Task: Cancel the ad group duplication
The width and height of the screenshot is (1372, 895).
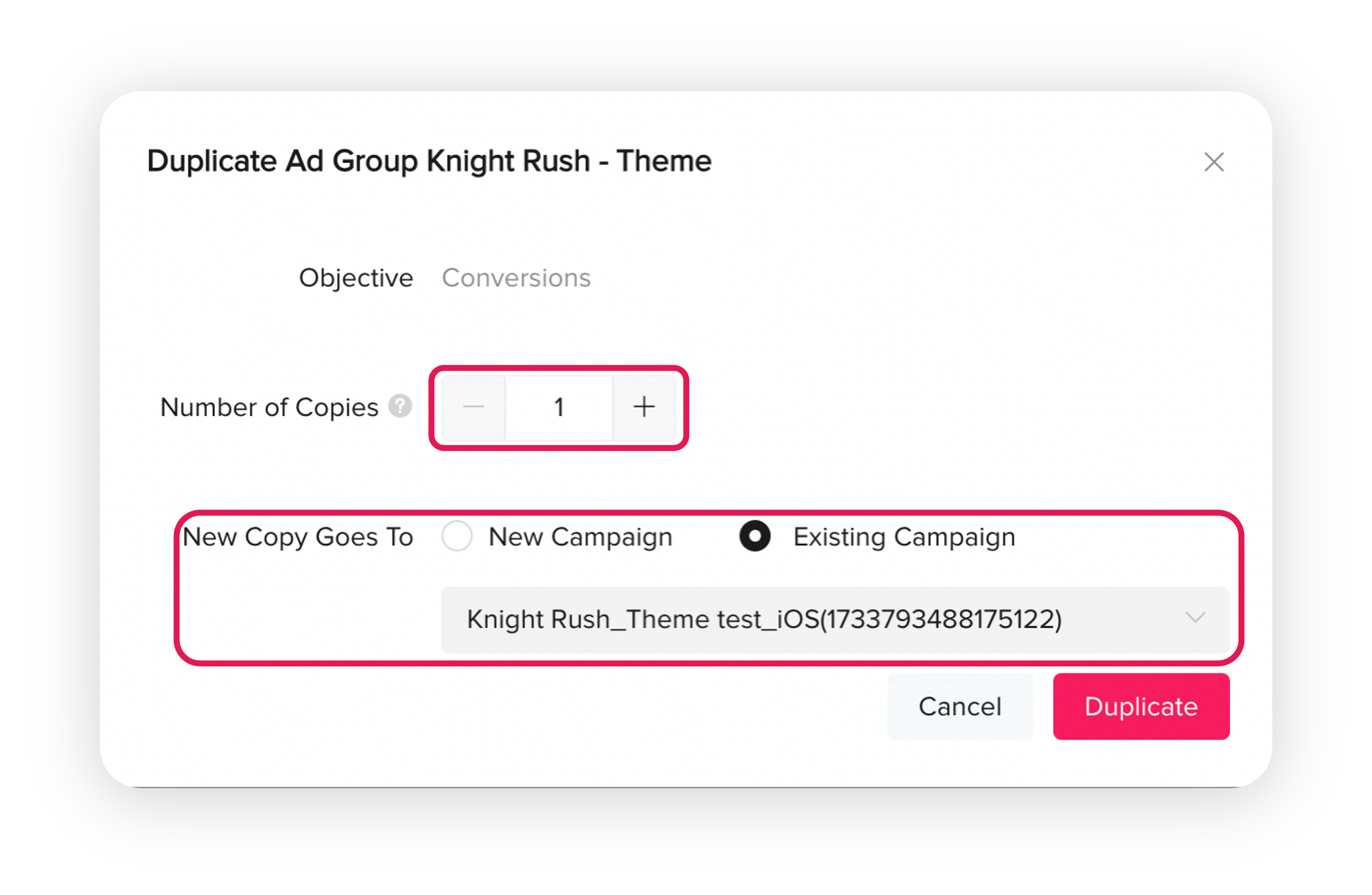Action: coord(960,707)
